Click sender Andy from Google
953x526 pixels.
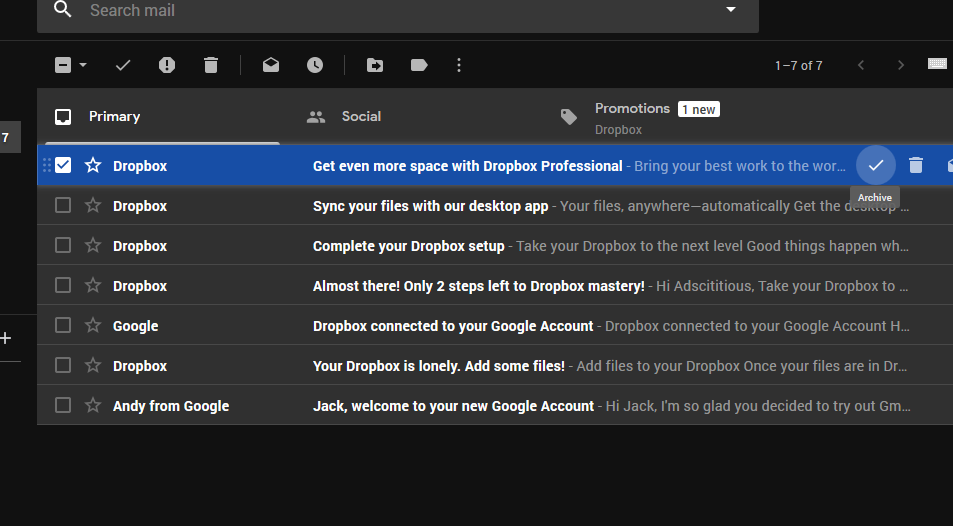click(x=171, y=406)
